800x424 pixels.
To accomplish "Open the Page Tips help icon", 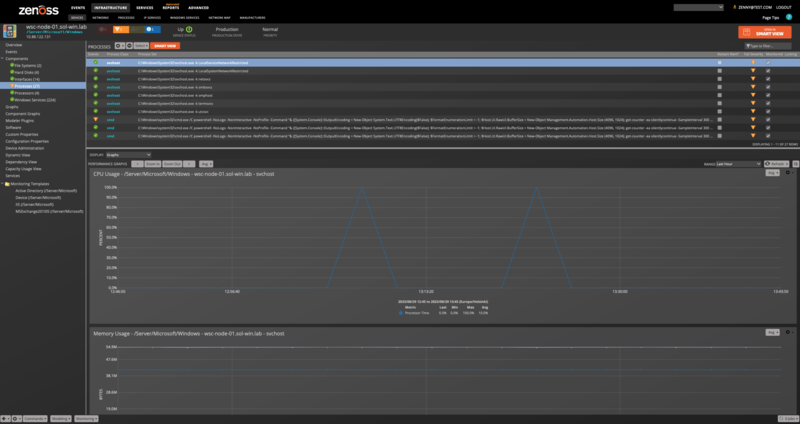I will 789,17.
